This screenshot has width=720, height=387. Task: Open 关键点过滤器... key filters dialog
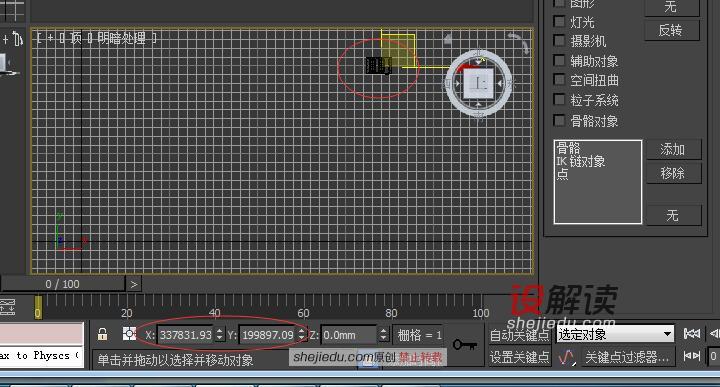pyautogui.click(x=628, y=357)
